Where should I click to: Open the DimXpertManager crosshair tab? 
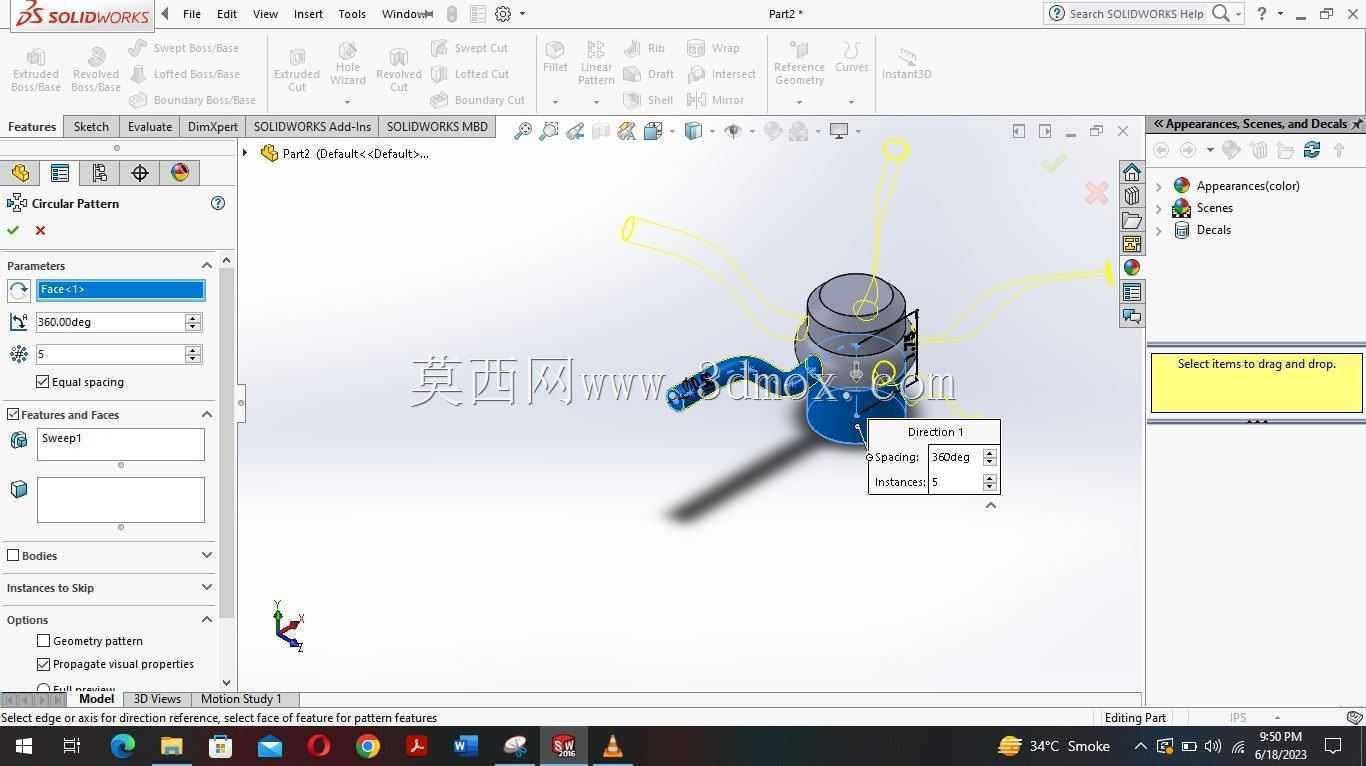pos(140,173)
